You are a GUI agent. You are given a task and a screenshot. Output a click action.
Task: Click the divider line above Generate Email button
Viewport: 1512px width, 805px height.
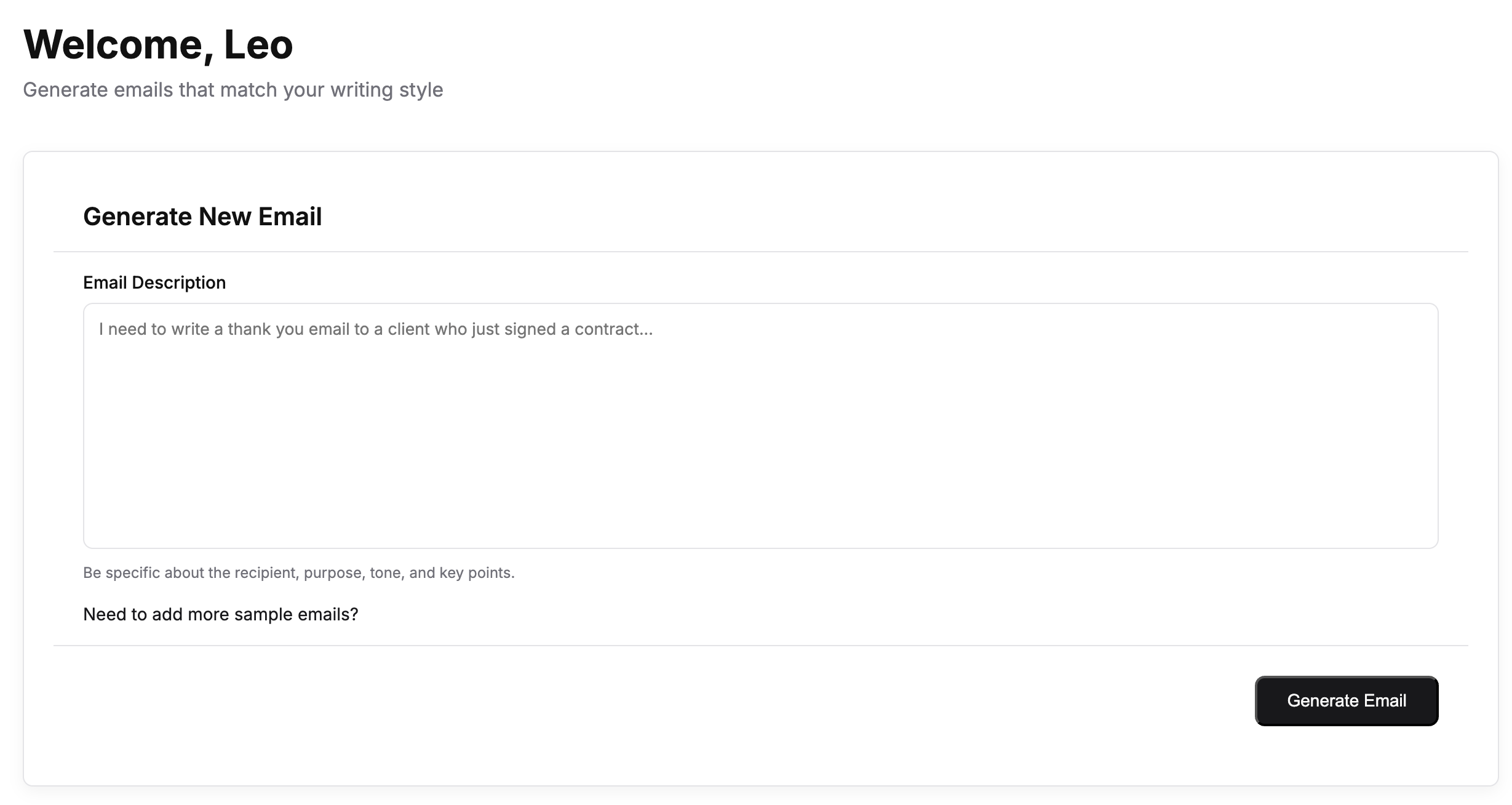point(760,646)
